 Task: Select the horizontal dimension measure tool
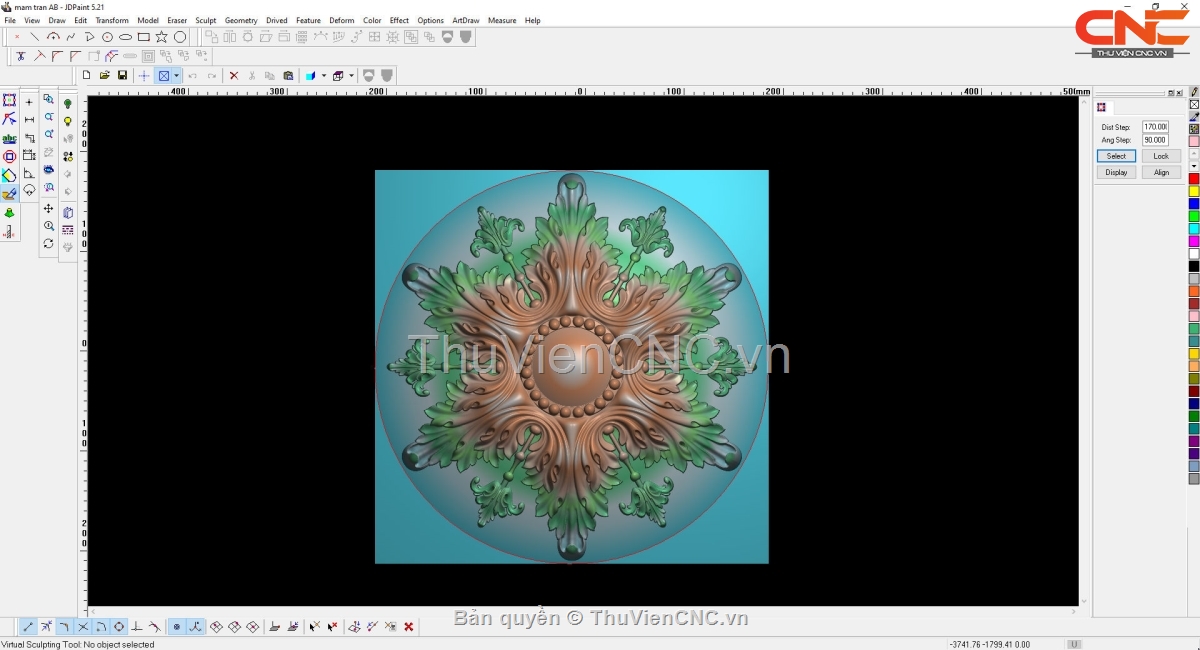[29, 120]
